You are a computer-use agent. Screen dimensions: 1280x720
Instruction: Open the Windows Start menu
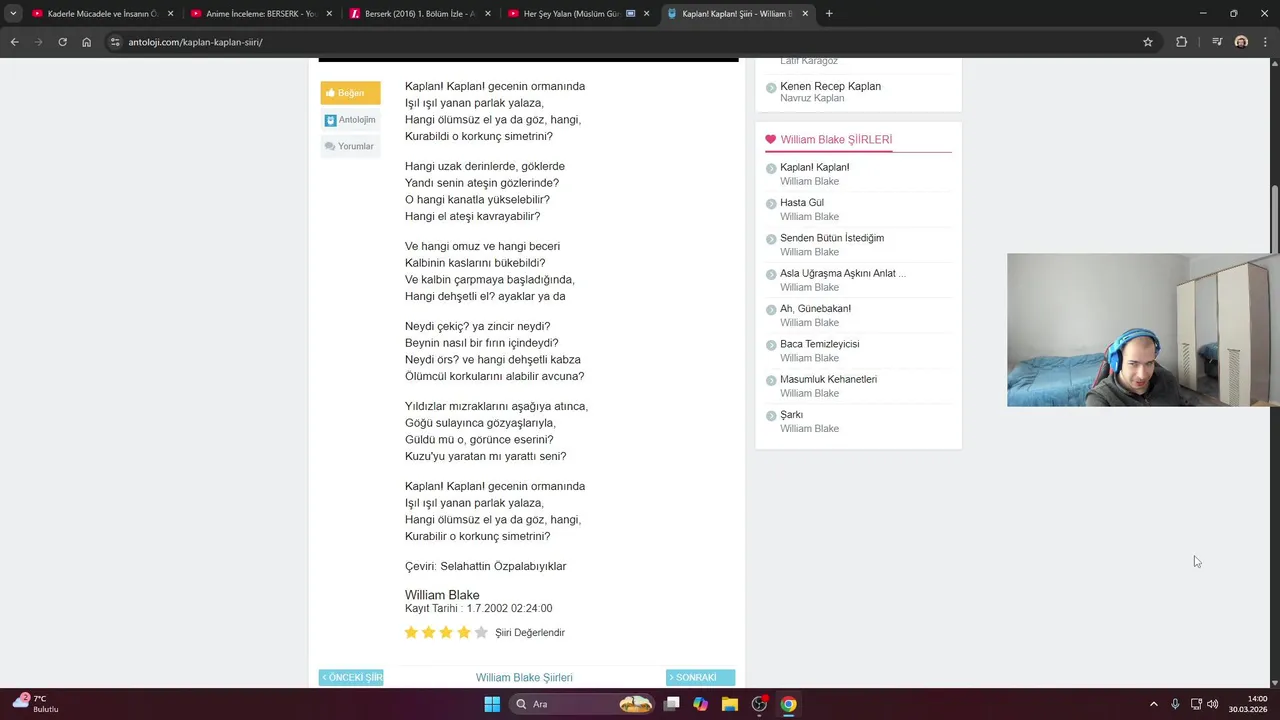tap(492, 704)
